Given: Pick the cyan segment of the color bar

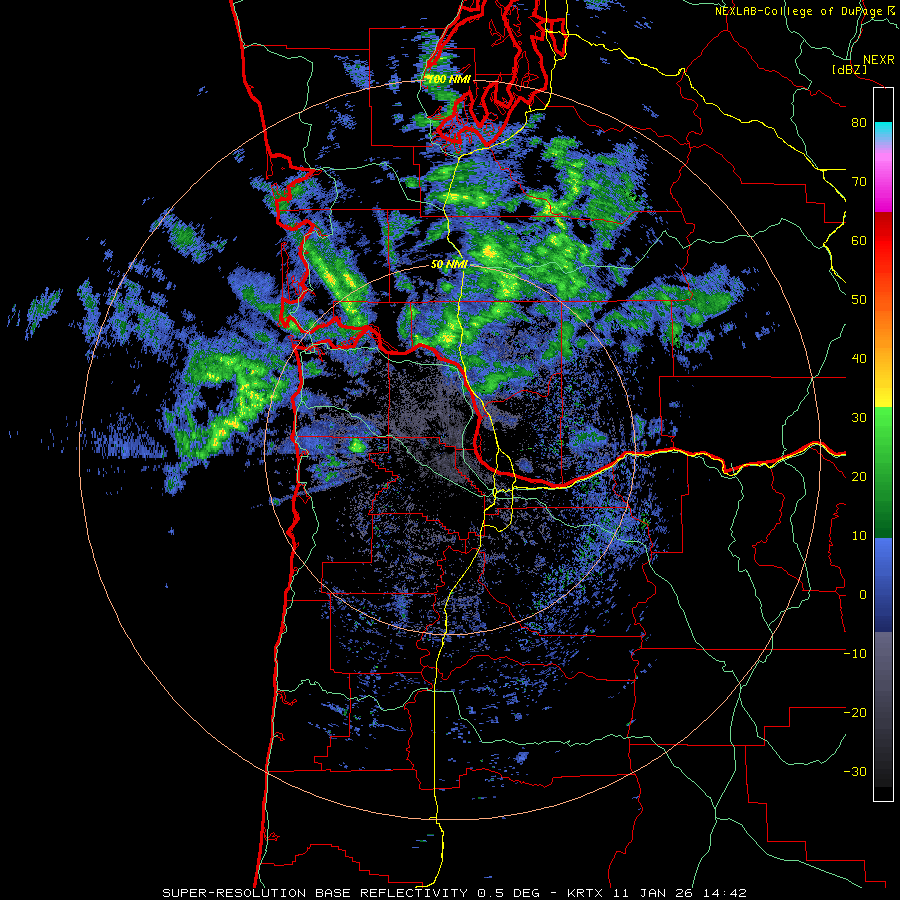Looking at the screenshot, I should [x=883, y=132].
